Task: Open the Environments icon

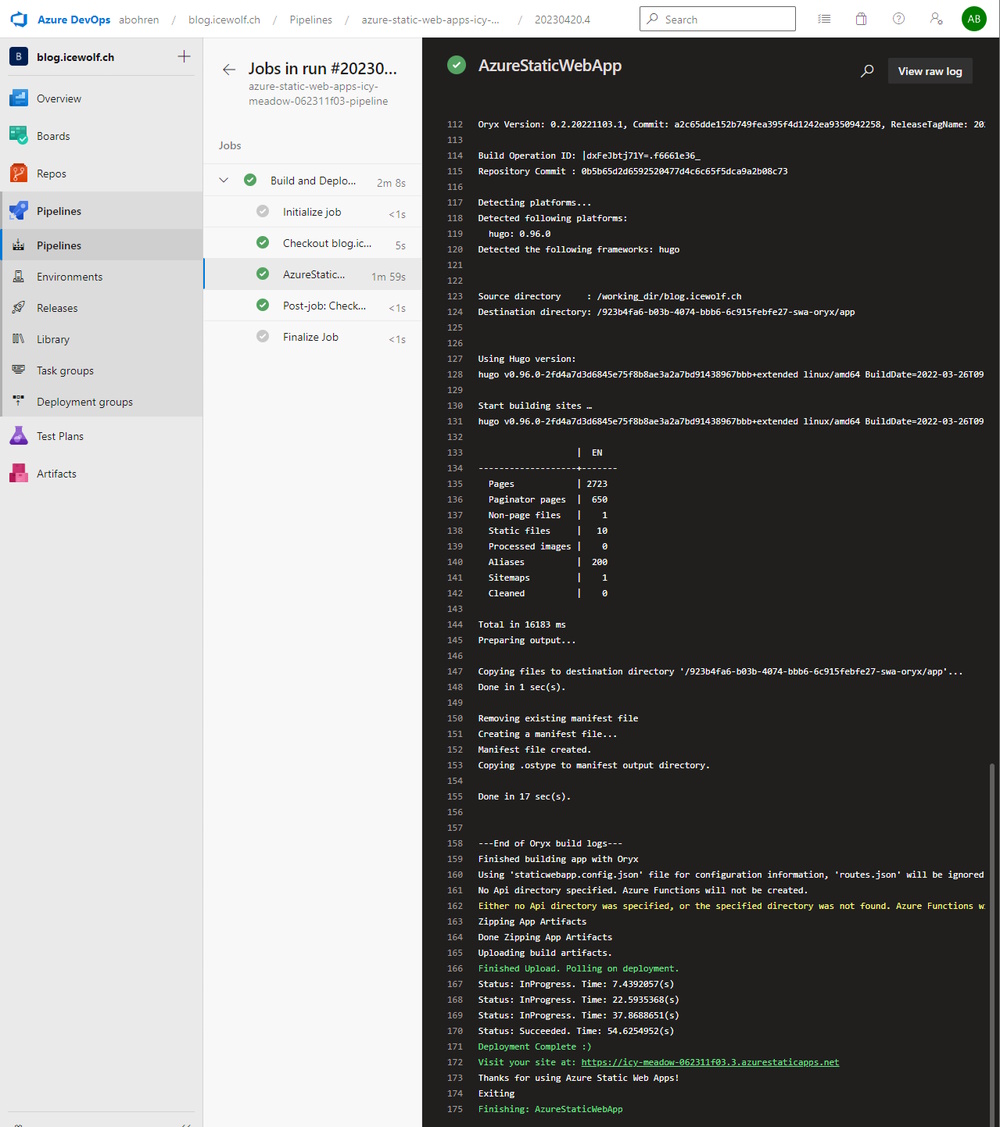Action: point(19,276)
